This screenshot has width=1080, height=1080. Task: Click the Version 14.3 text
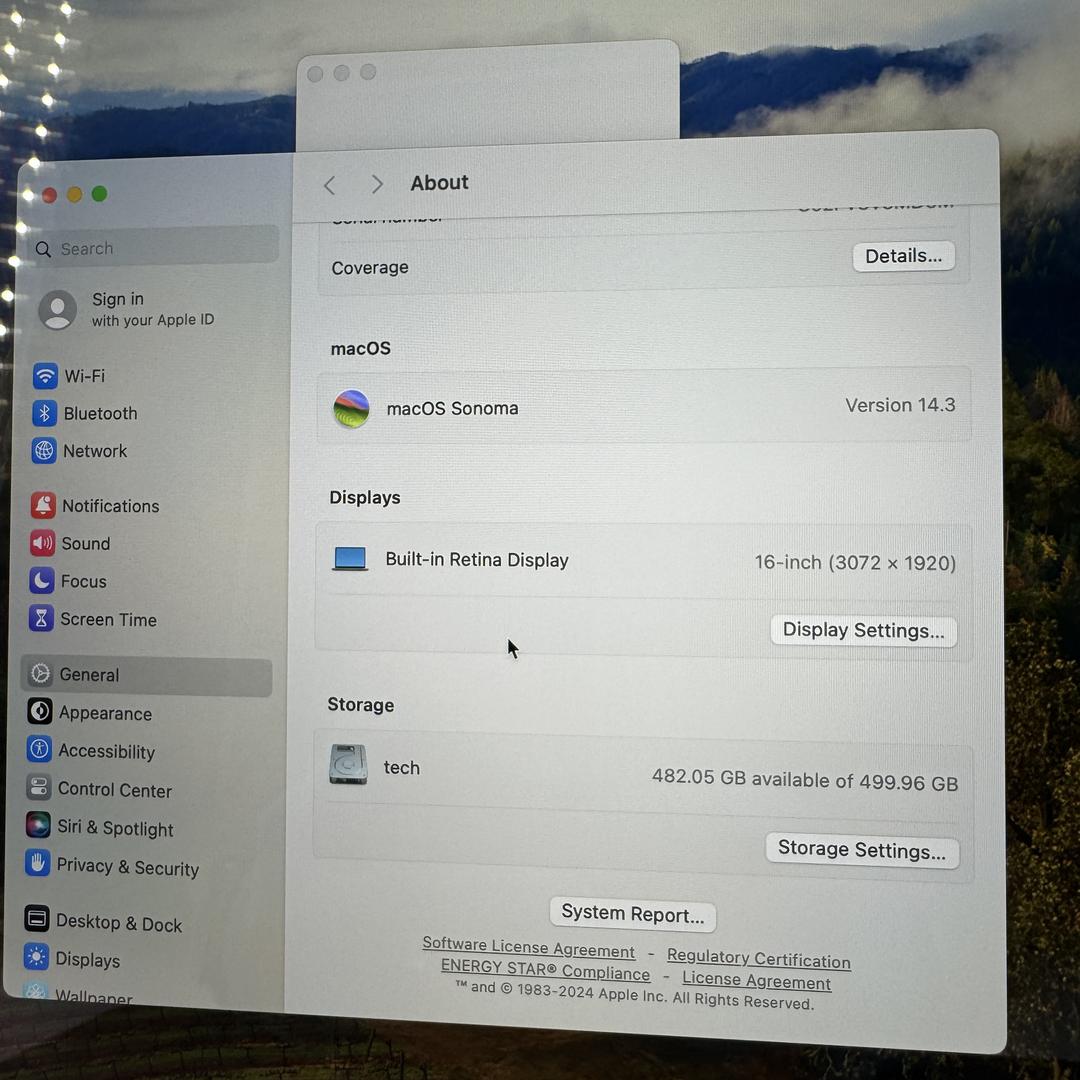point(900,405)
